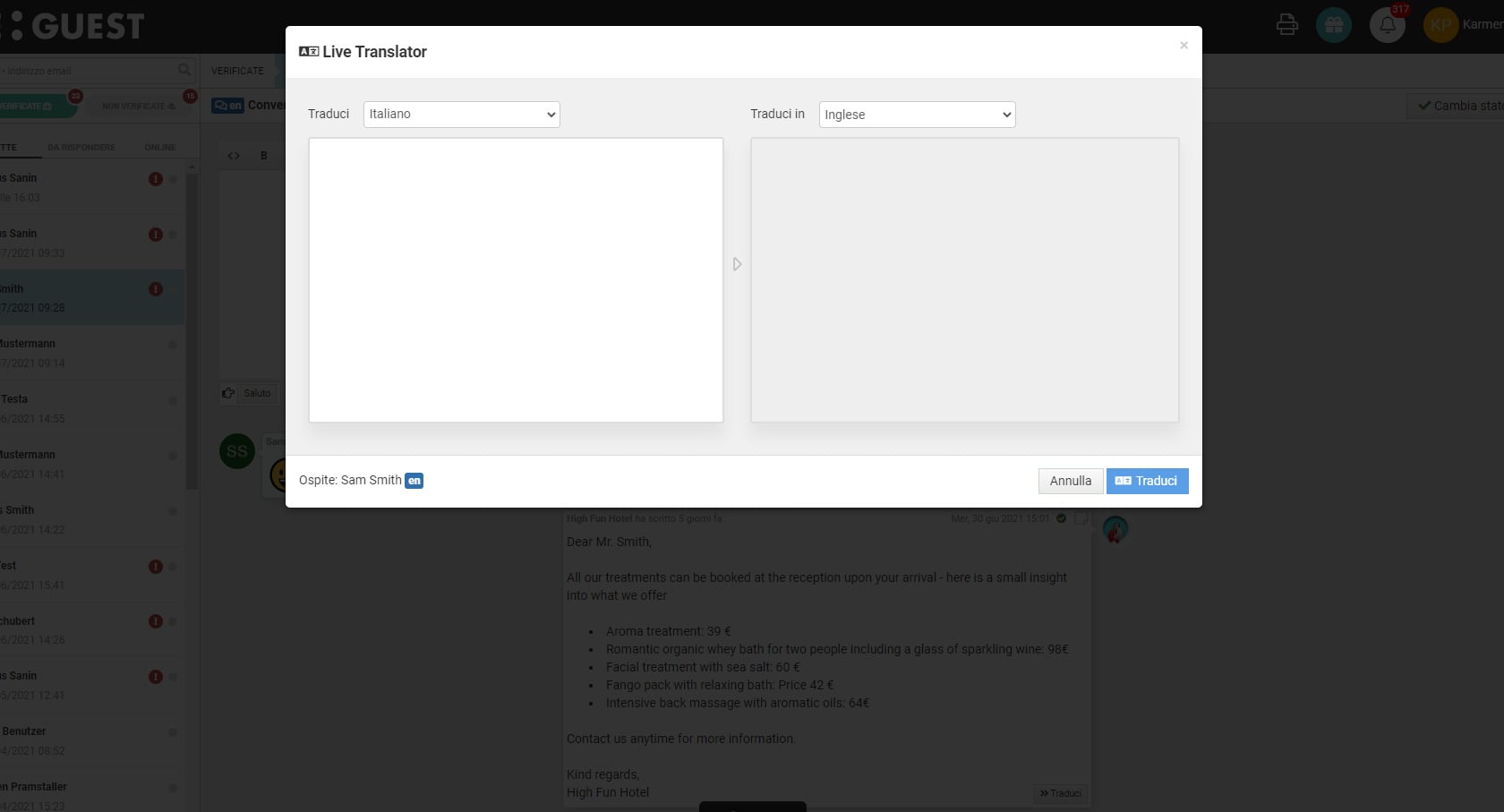This screenshot has height=812, width=1504.
Task: Switch to the DA RISPONDERE tab
Action: pos(81,147)
